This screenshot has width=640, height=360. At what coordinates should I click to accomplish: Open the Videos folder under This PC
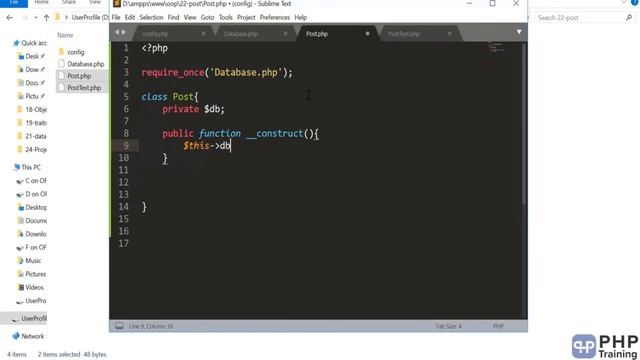coord(31,287)
